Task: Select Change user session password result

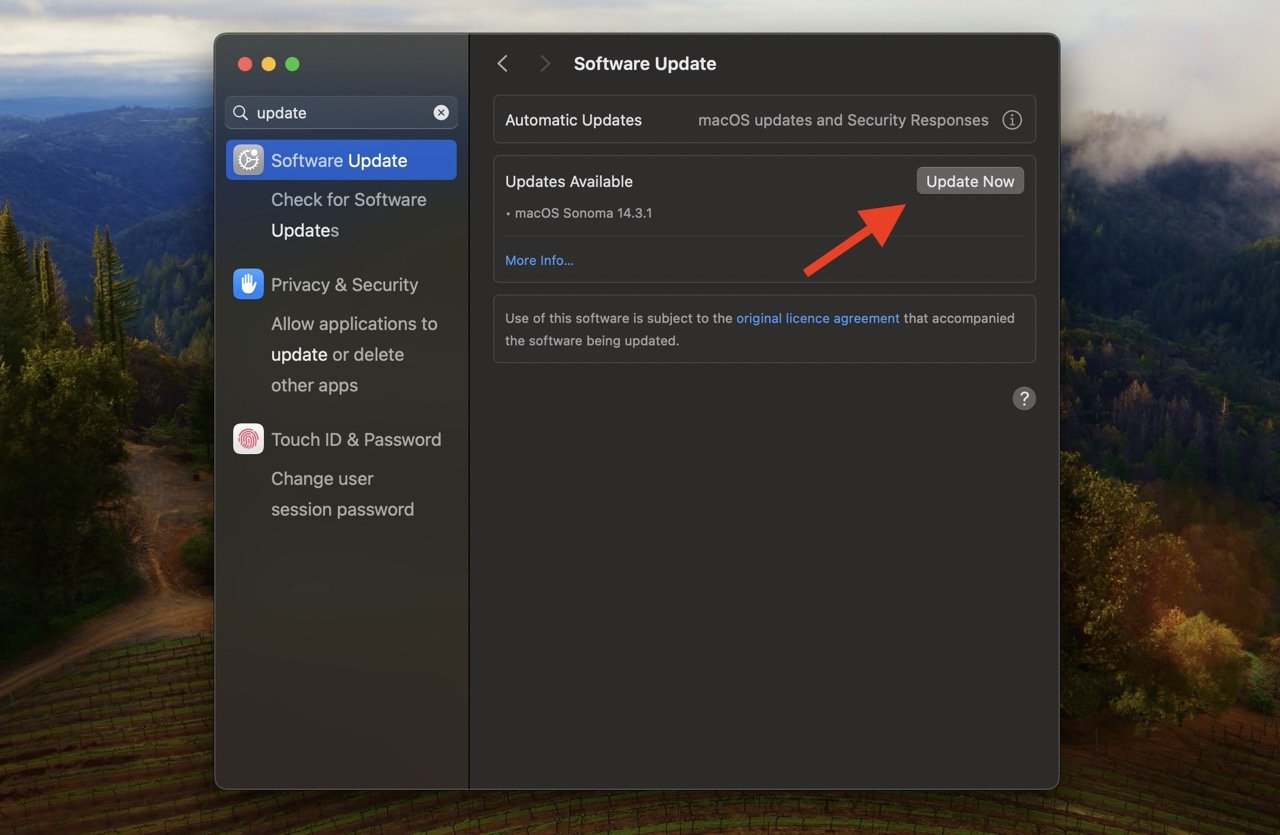Action: coord(342,494)
